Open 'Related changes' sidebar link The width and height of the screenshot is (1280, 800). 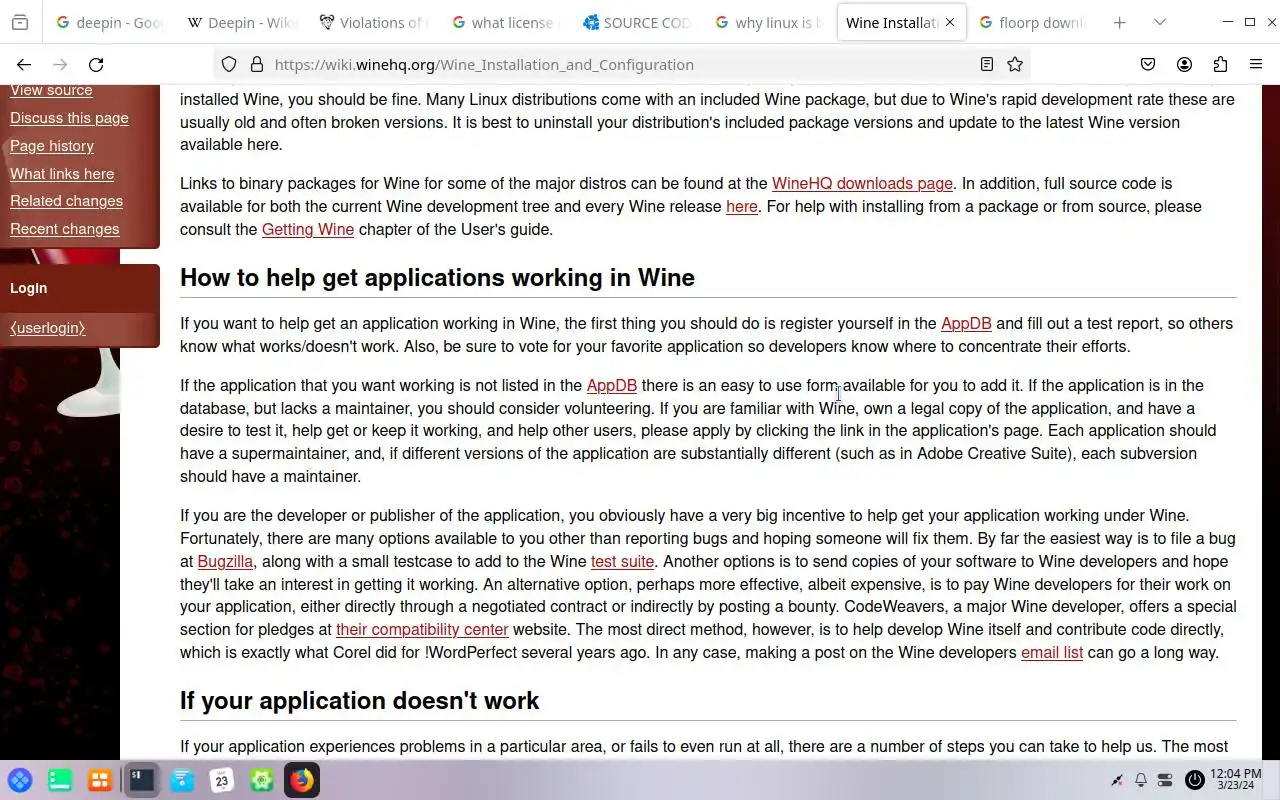point(66,201)
